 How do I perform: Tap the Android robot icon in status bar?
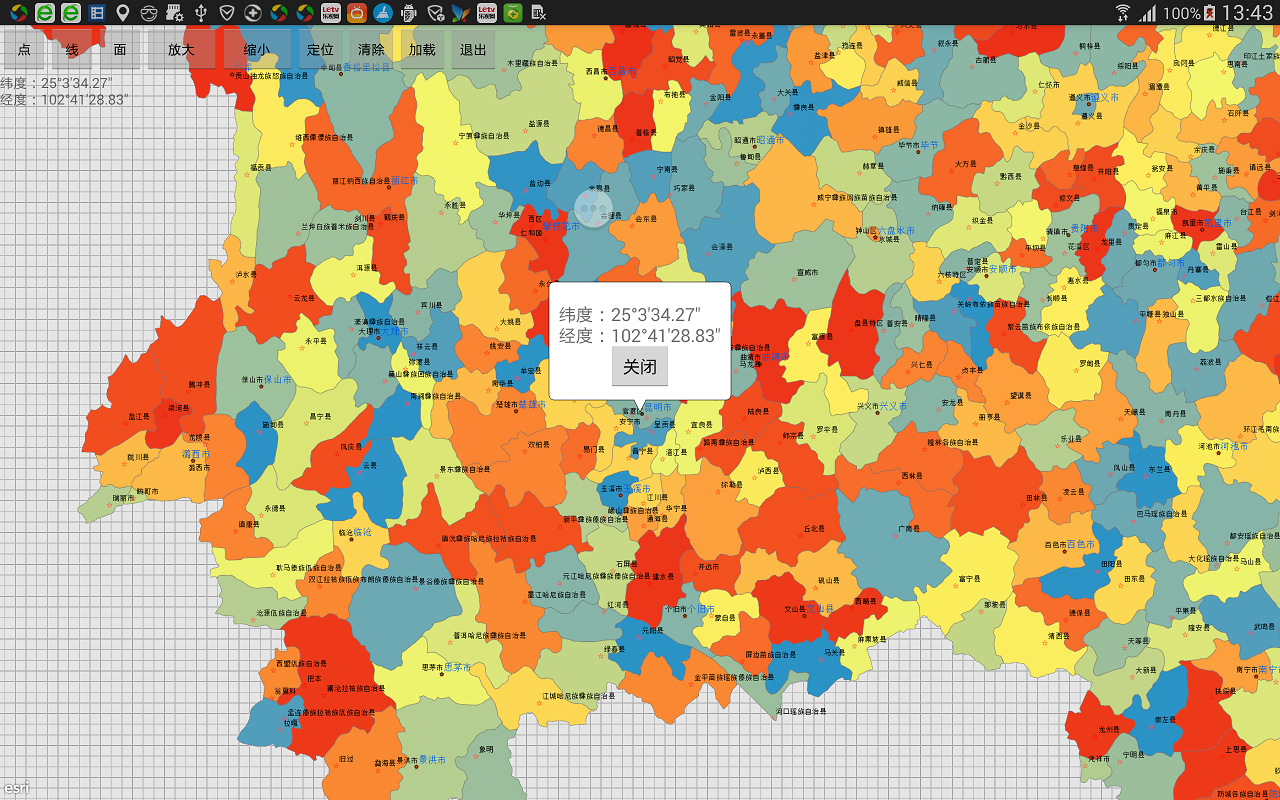coord(409,13)
